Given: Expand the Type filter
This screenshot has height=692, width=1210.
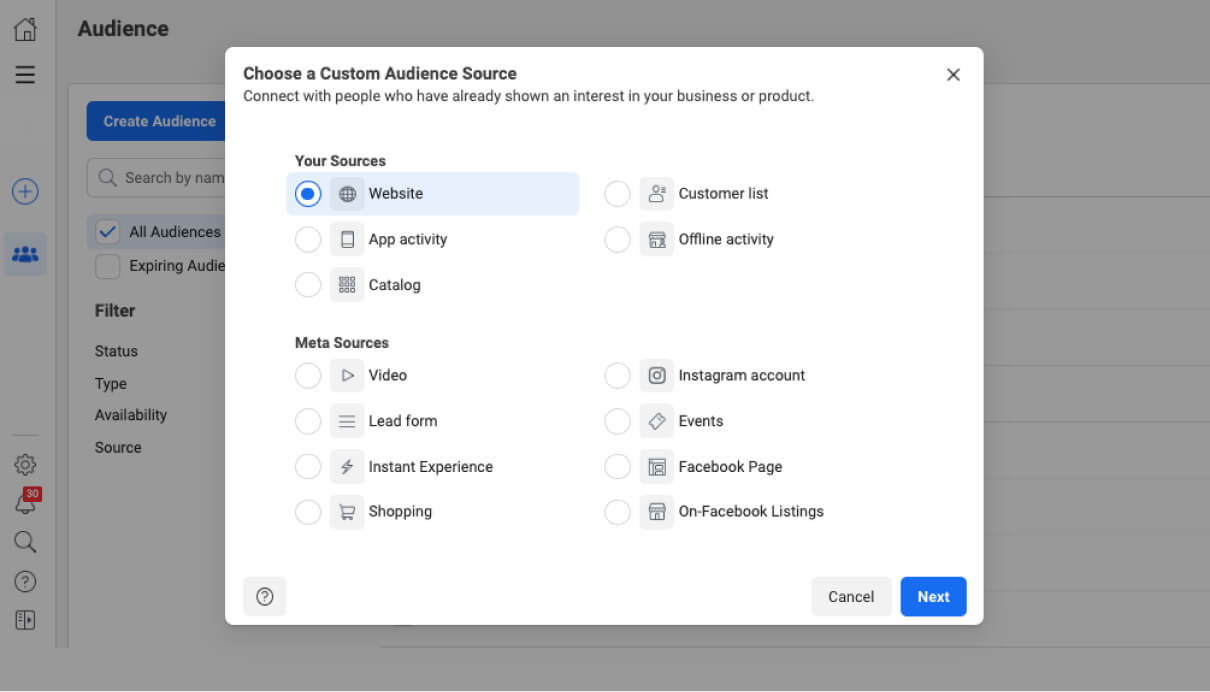Looking at the screenshot, I should (x=111, y=384).
